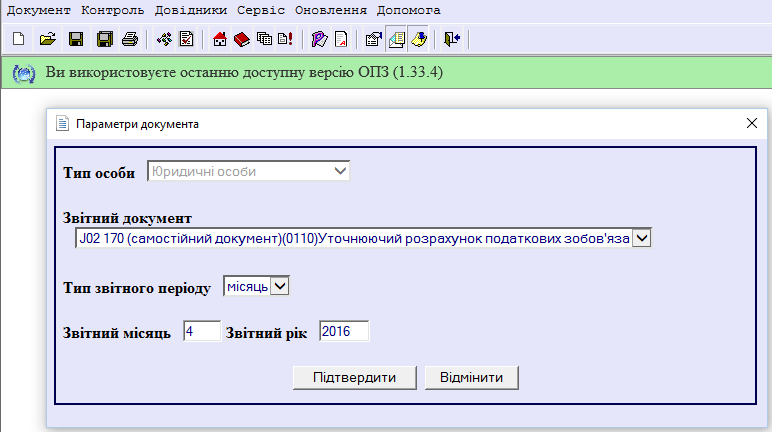Click the exit door icon
Viewport: 772px width, 432px height.
tap(451, 40)
